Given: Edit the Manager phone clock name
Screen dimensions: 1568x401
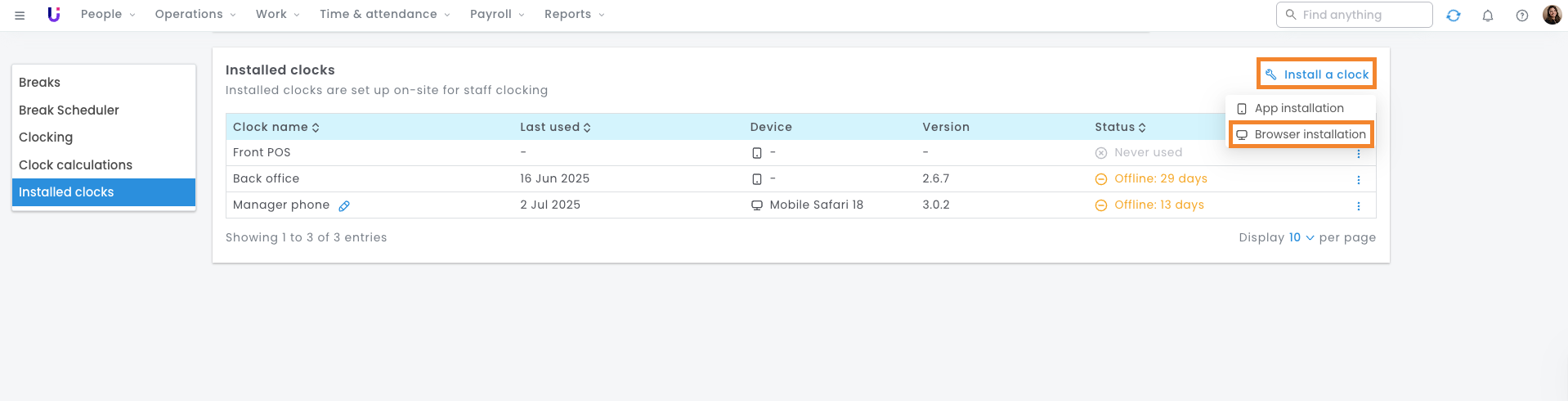Looking at the screenshot, I should [344, 206].
